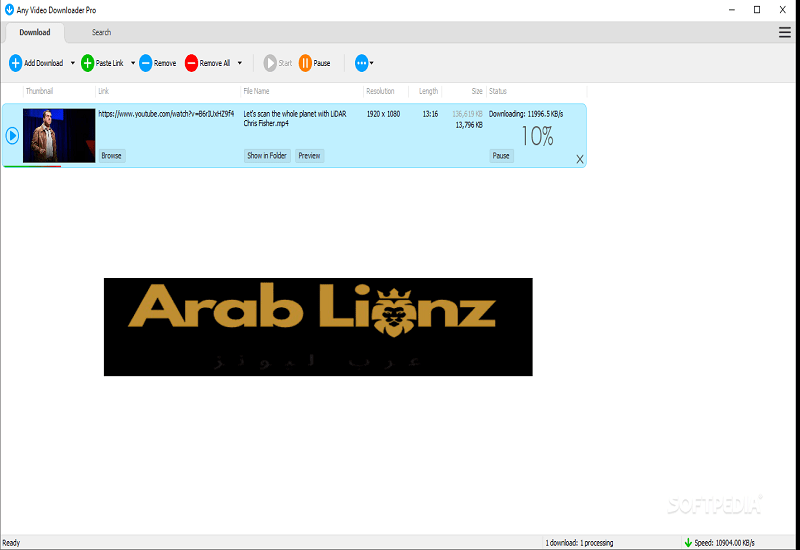
Task: Click the Thumbnail column header
Action: click(39, 91)
